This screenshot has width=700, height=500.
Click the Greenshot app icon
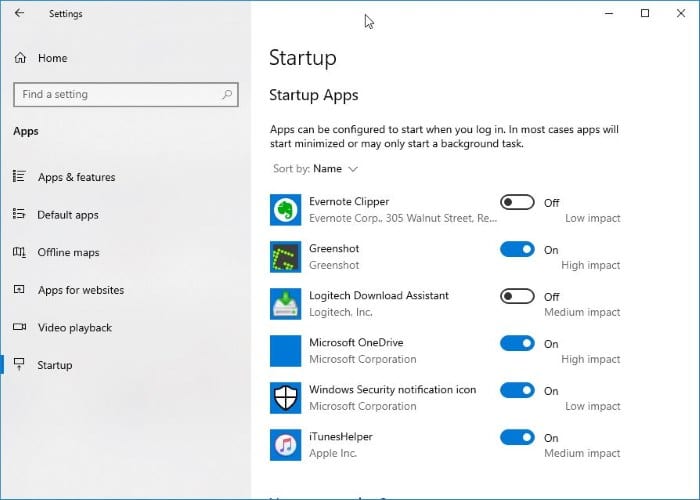[x=285, y=257]
